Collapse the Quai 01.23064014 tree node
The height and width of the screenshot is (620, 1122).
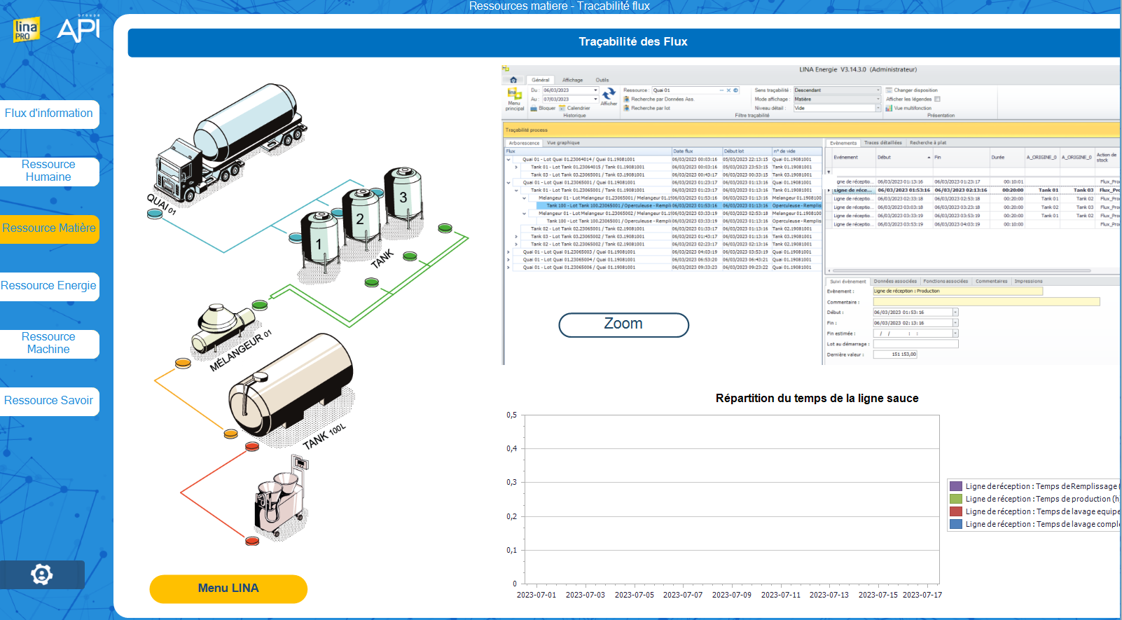[x=509, y=160]
